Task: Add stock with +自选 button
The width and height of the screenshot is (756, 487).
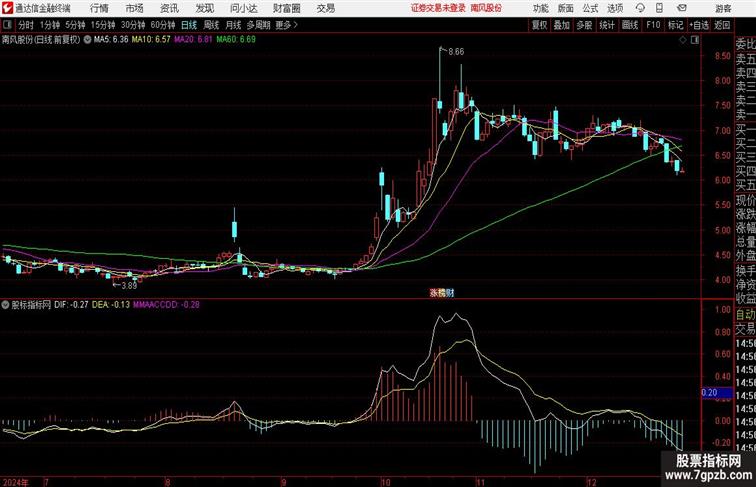Action: (x=699, y=25)
